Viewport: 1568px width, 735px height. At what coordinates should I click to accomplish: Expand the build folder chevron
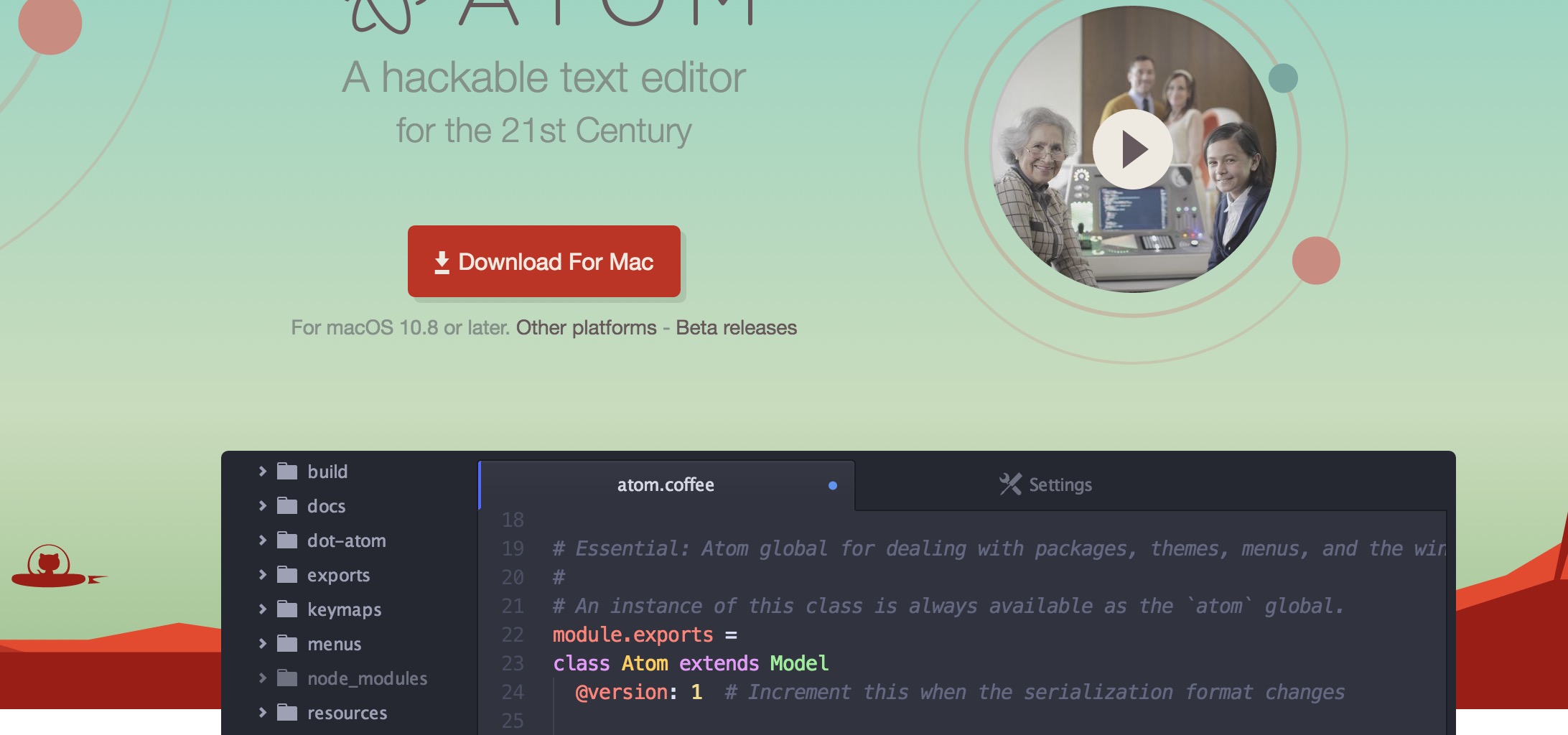(262, 471)
